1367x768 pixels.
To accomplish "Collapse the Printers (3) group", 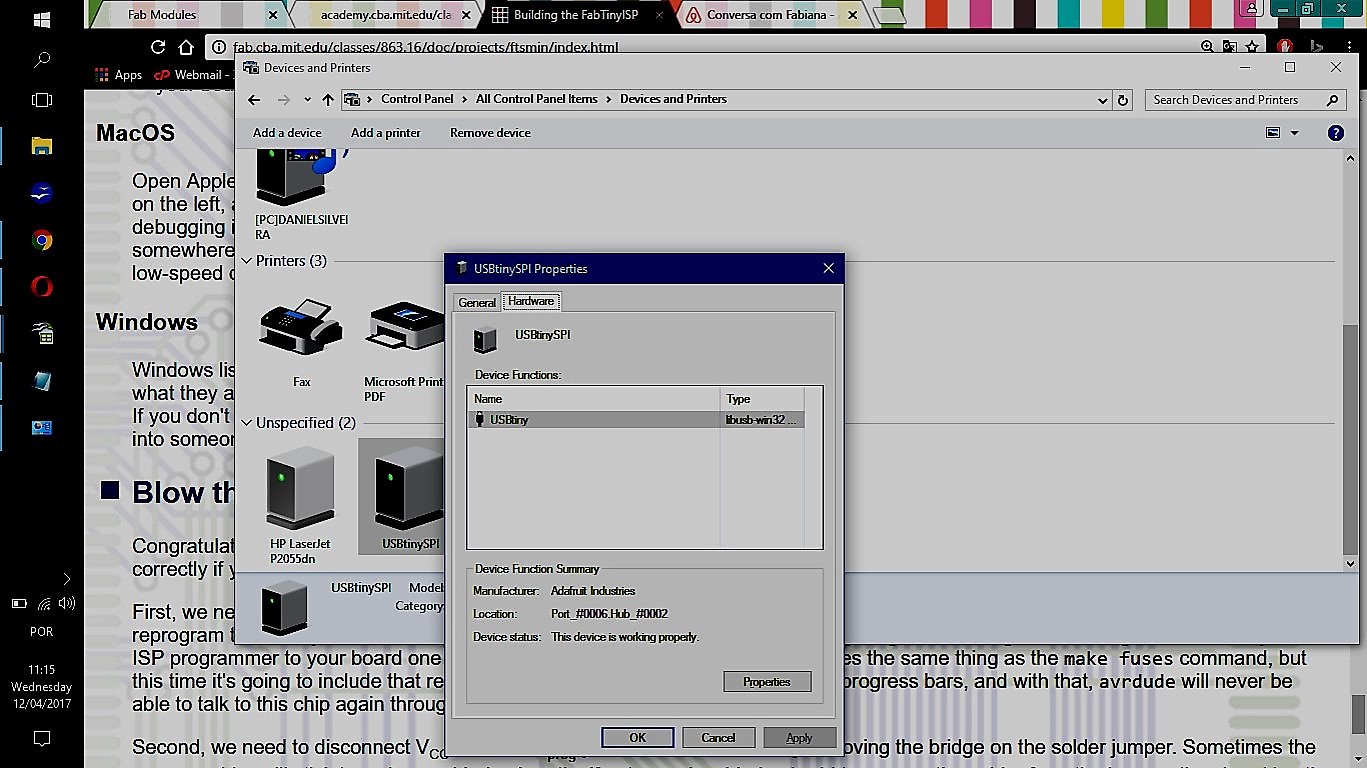I will [247, 261].
